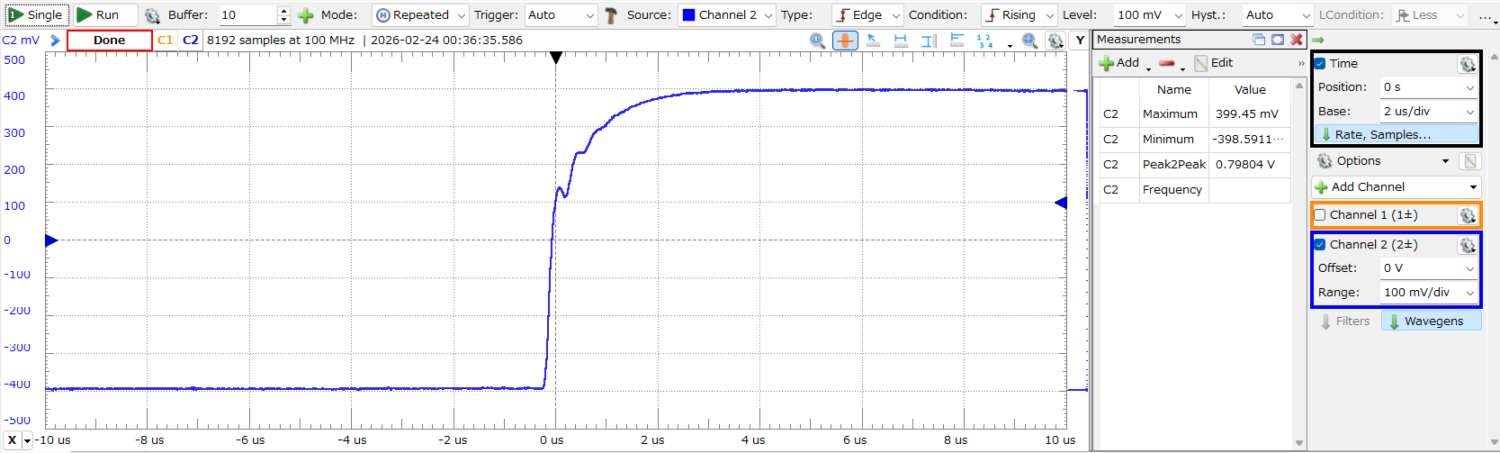
Task: Open the time Base dropdown (2 us/div)
Action: coord(1428,111)
